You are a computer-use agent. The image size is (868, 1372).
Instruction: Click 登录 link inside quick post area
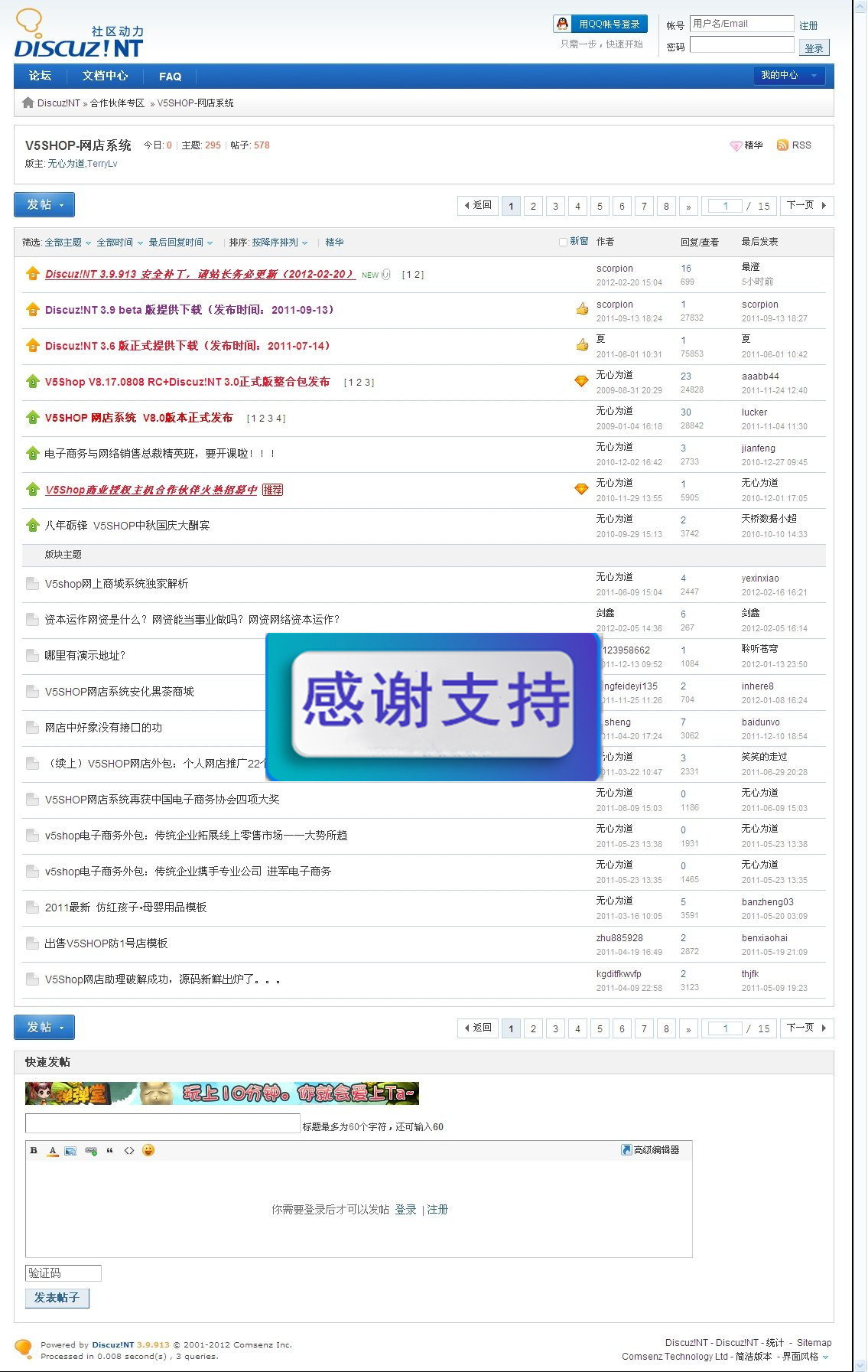coord(405,1210)
